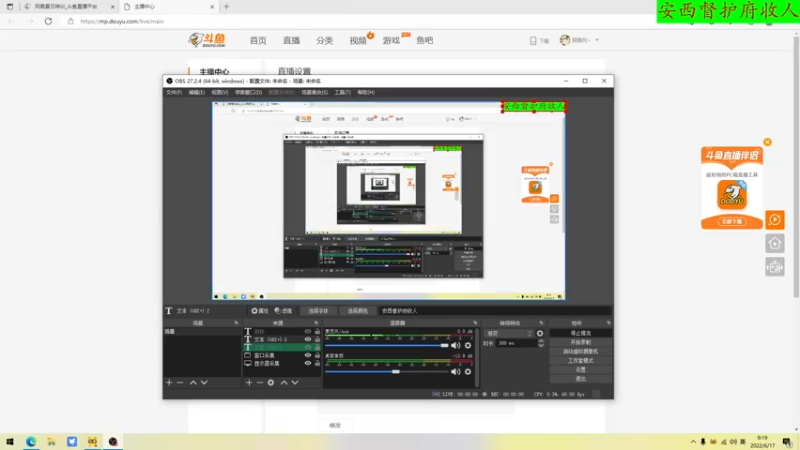Toggle lock on the 文本 (GDI+) 2 source
The height and width of the screenshot is (450, 800).
pyautogui.click(x=317, y=339)
